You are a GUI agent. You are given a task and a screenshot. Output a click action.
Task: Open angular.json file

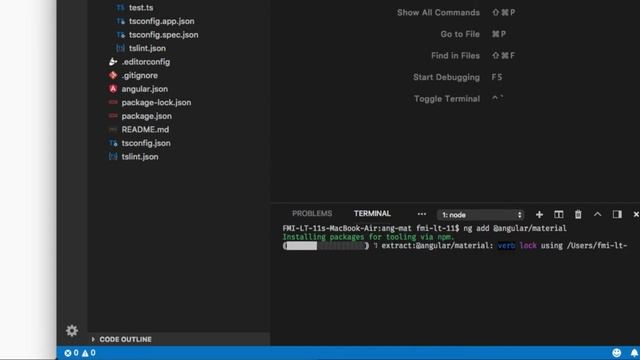pos(144,89)
